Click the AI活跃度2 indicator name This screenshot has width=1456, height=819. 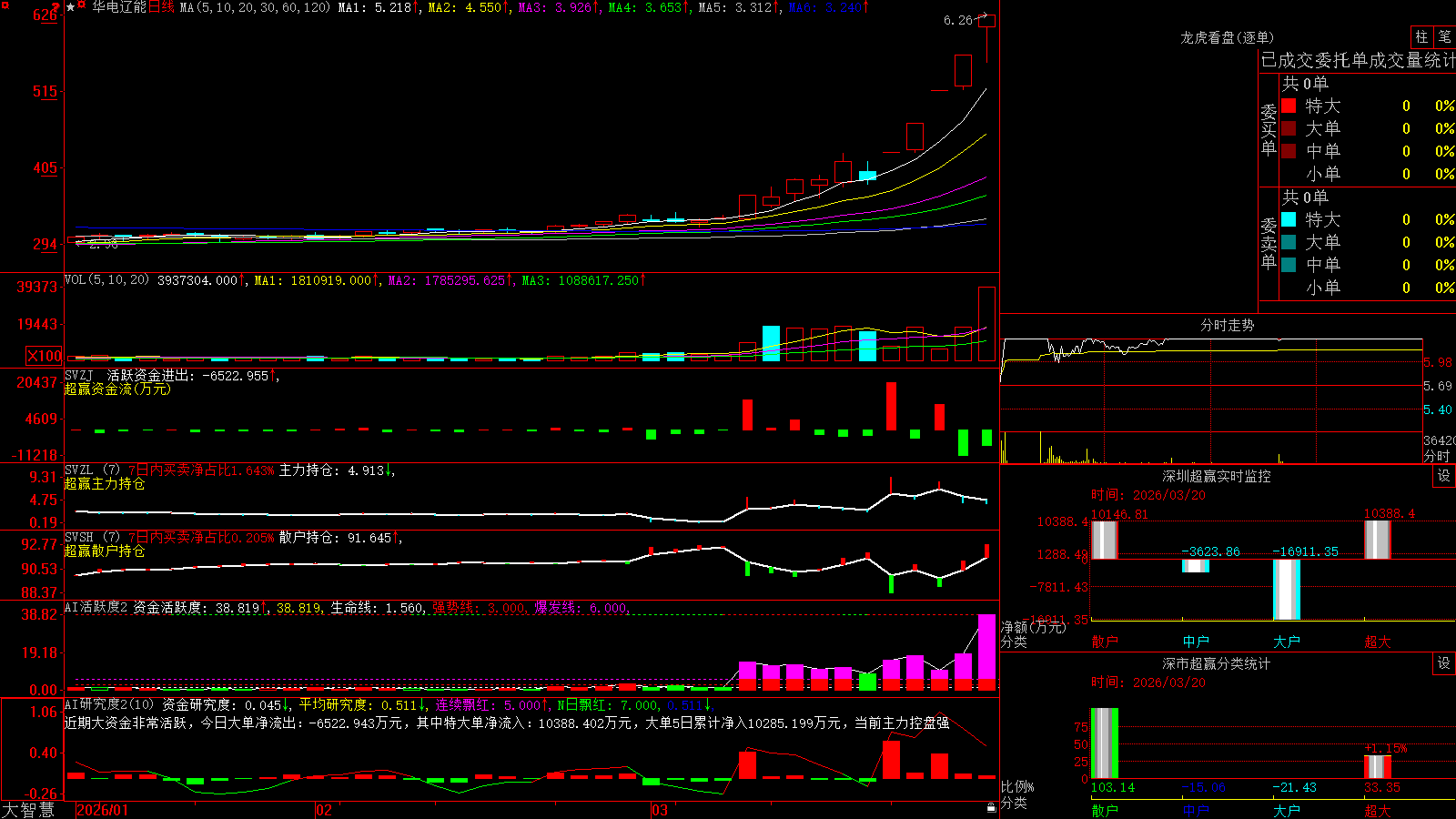point(96,607)
